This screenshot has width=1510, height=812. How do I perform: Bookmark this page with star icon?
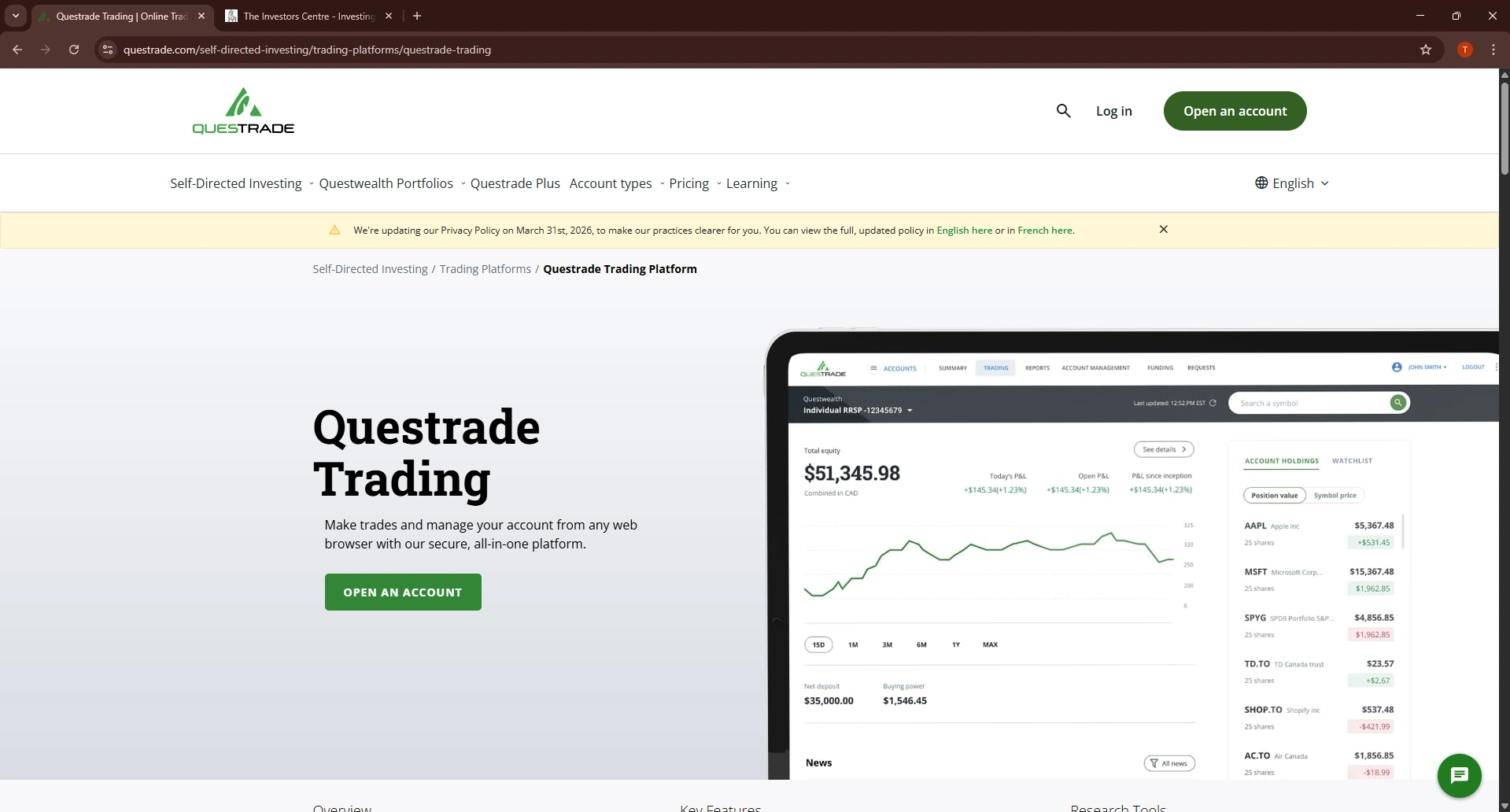(1425, 50)
